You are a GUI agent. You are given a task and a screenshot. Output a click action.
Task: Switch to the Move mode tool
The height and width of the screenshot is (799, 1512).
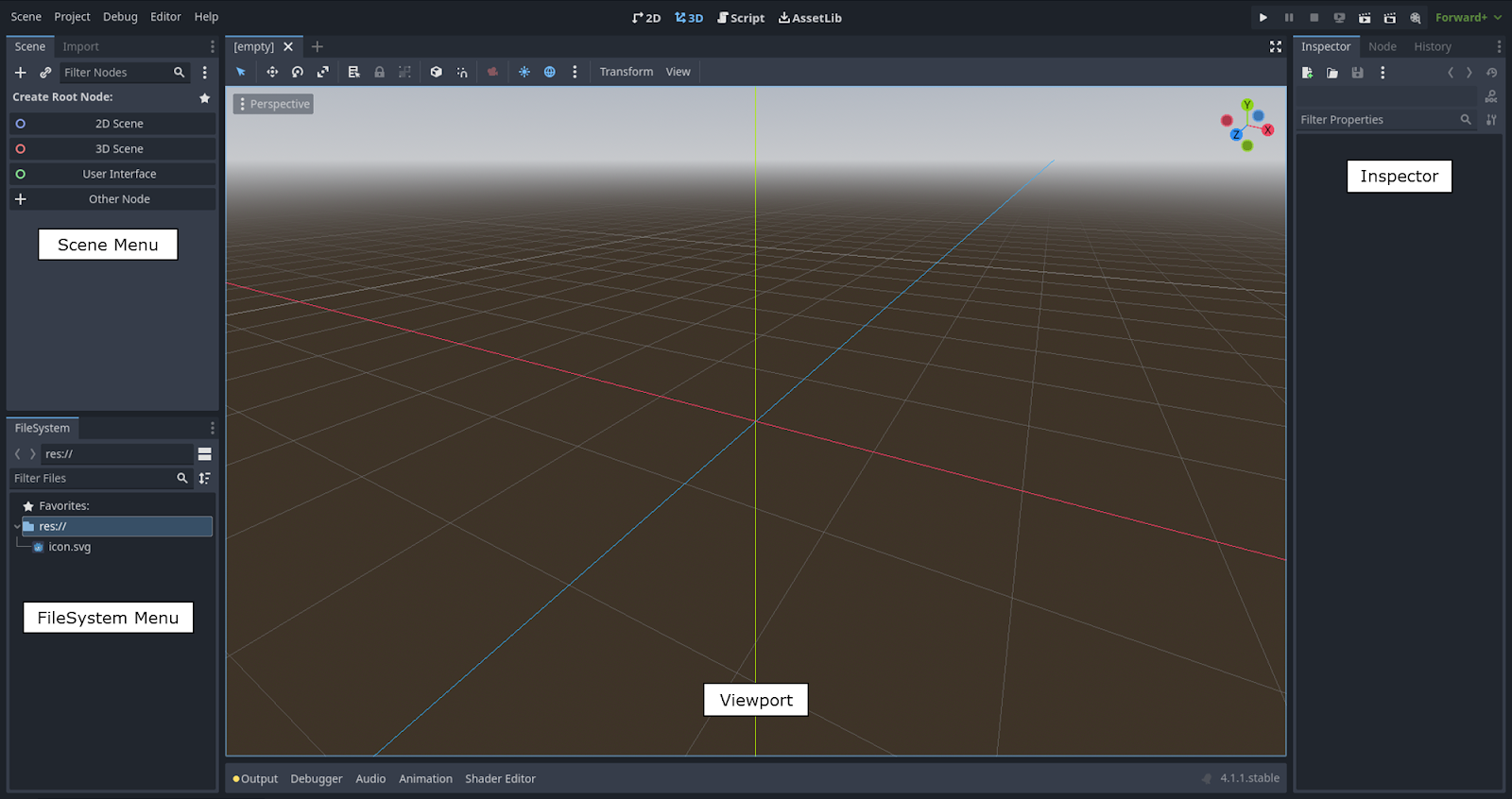[x=272, y=72]
